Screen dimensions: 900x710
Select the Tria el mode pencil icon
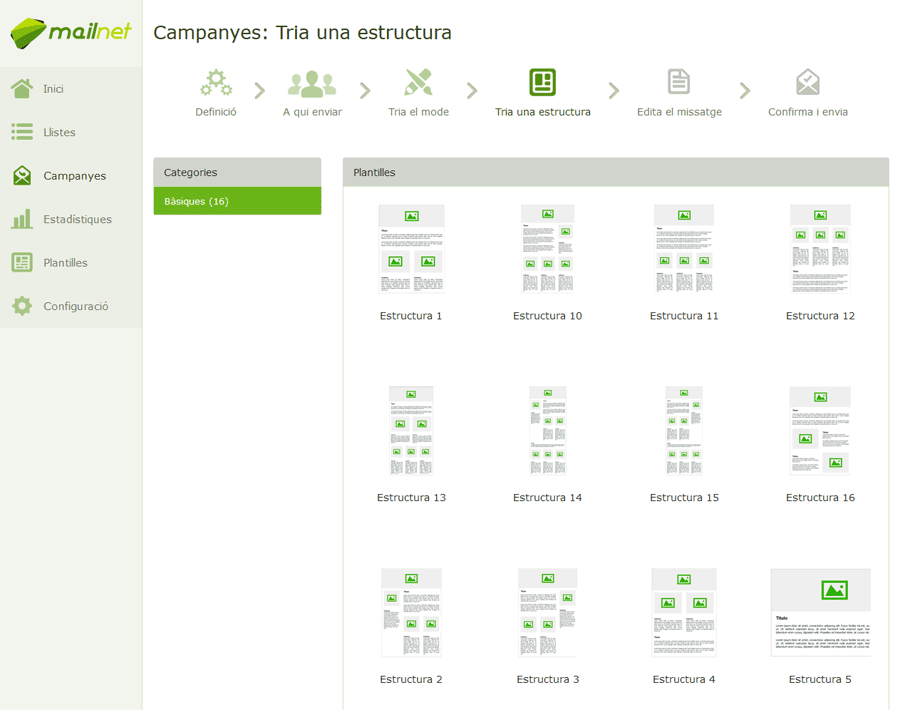418,83
